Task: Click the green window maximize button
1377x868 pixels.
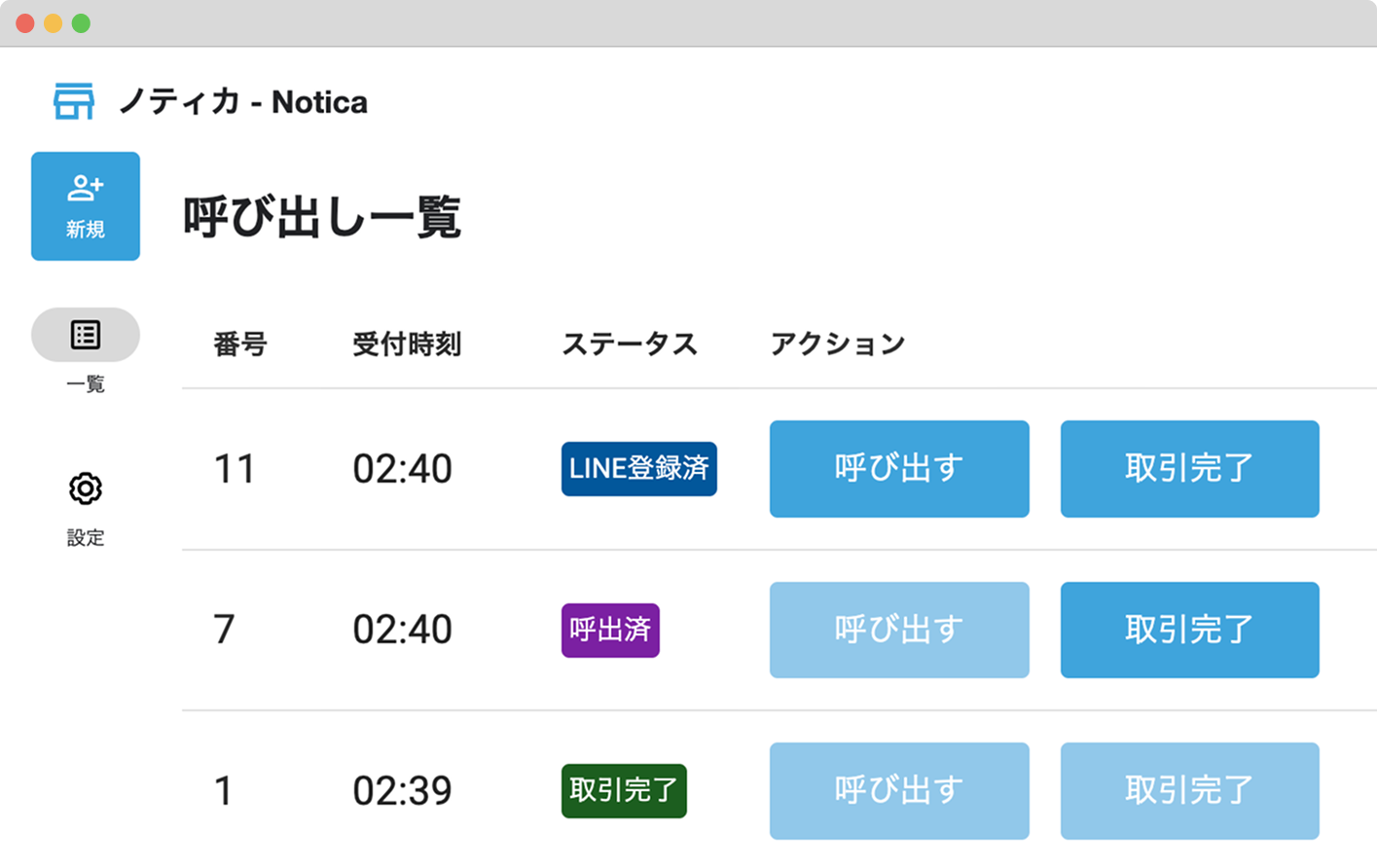Action: coord(81,23)
